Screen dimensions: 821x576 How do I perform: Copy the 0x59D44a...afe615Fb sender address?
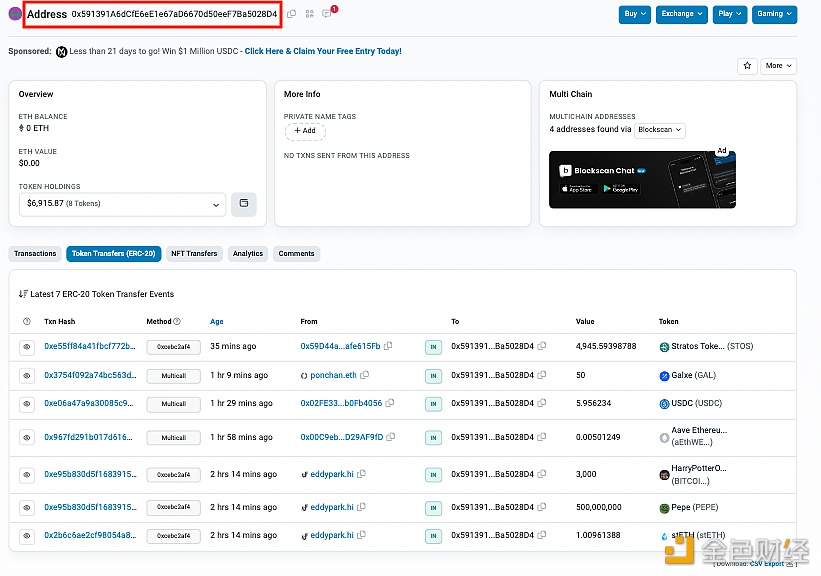pyautogui.click(x=388, y=346)
